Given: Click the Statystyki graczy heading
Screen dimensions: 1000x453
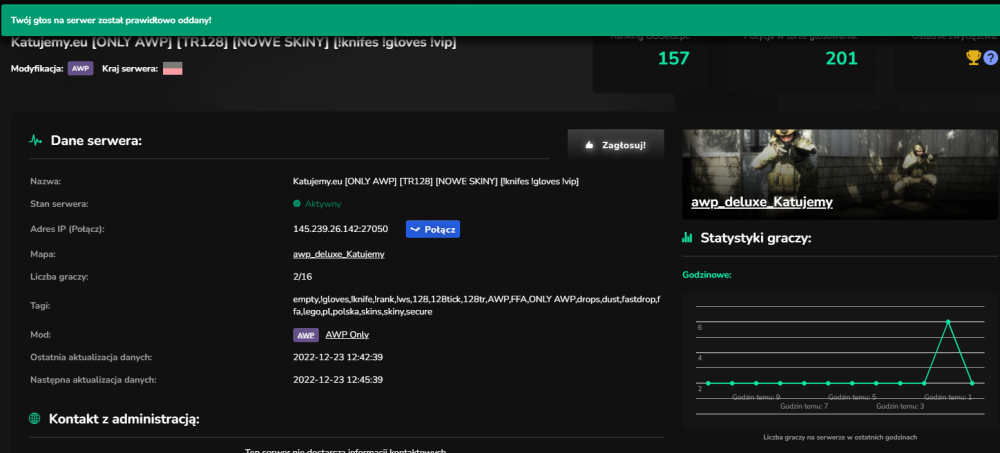Looking at the screenshot, I should (756, 238).
